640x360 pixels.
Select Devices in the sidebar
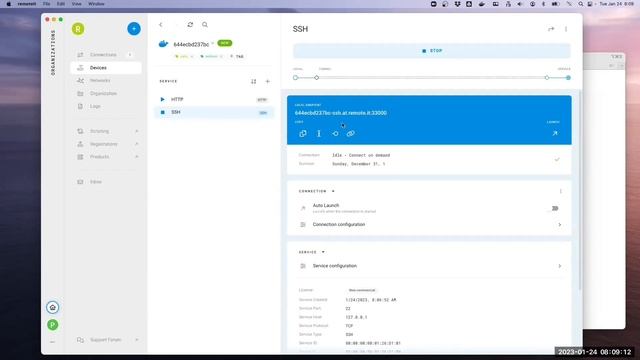(106, 68)
